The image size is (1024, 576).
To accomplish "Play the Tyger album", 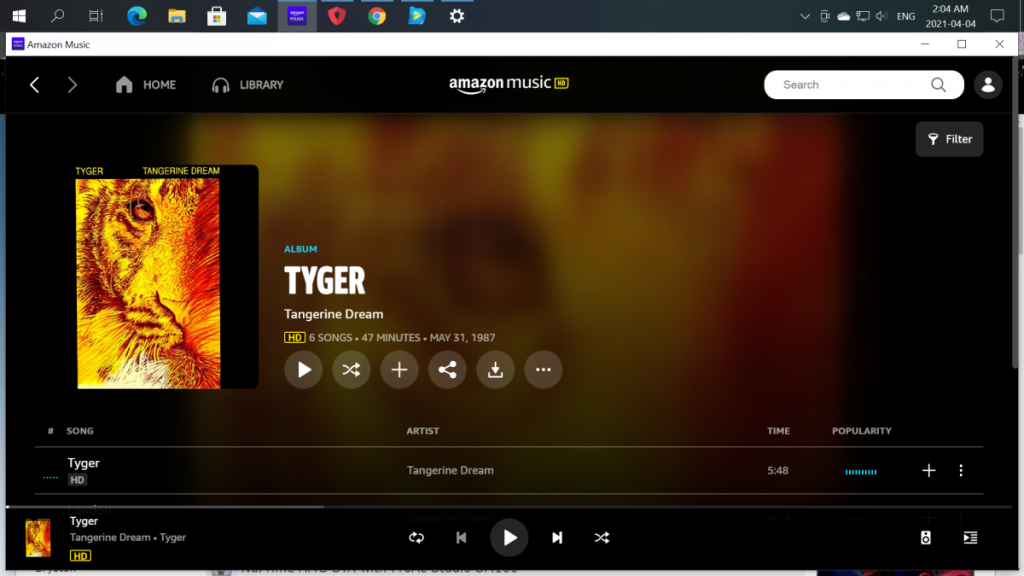I will [303, 370].
